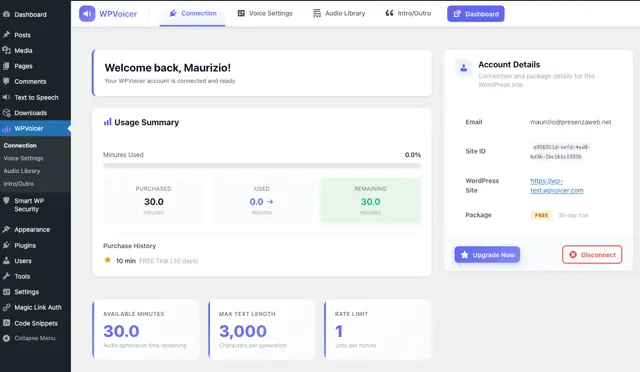Open Audio Library submenu item in sidebar
640x372 pixels.
click(22, 171)
